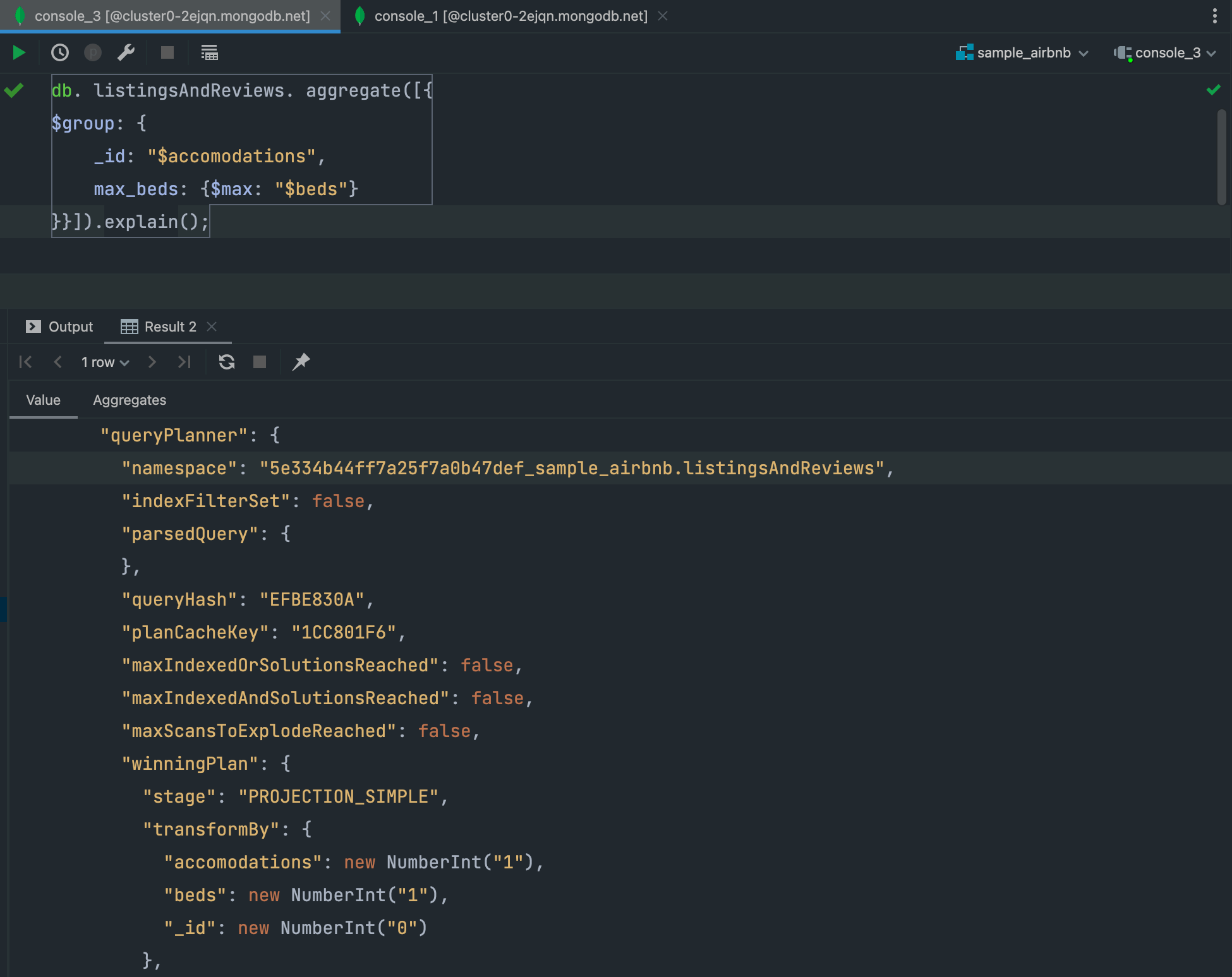Expand the '1 row' page size dropdown
Screen dimensions: 1232x977
[x=104, y=362]
